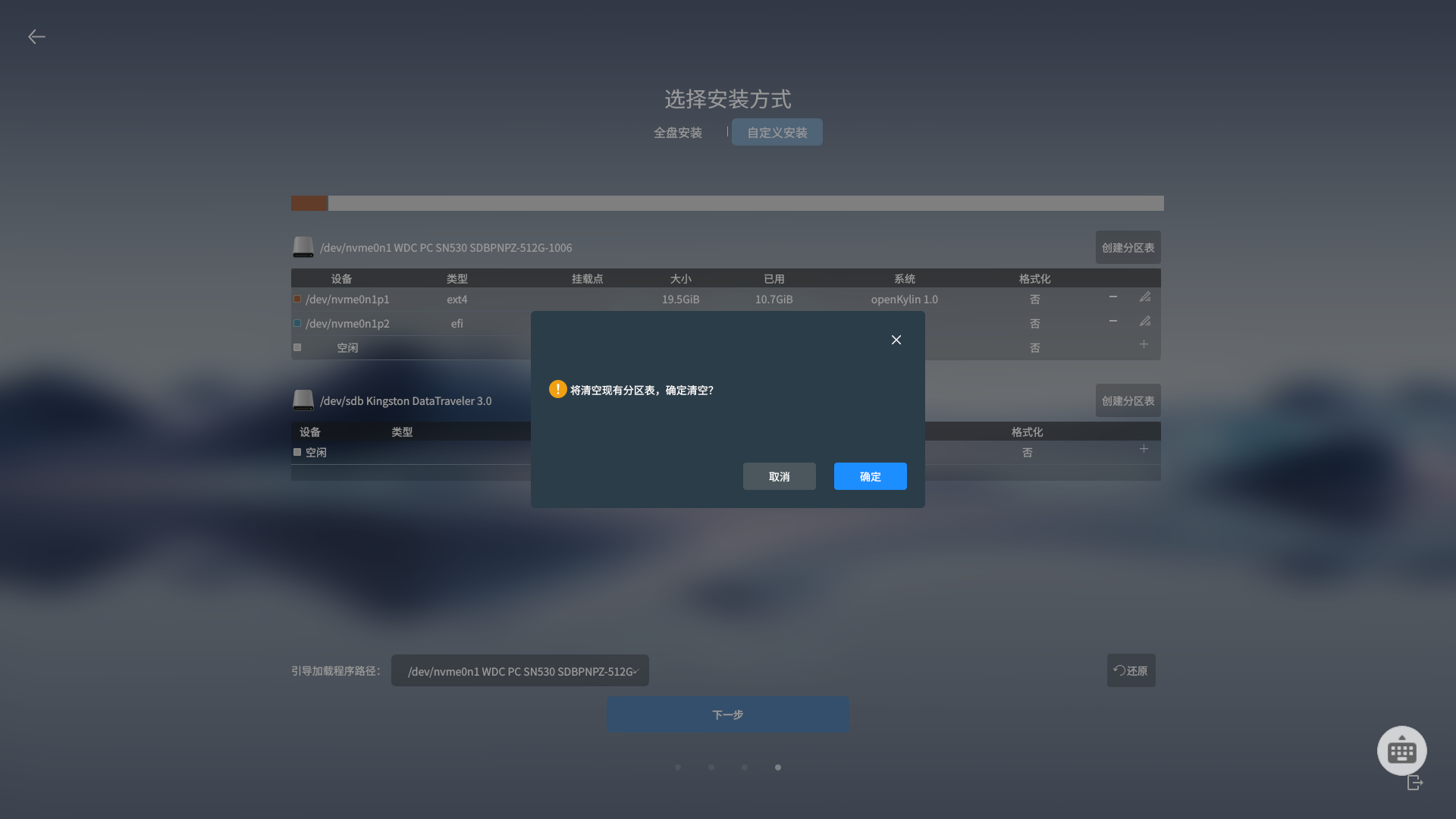The width and height of the screenshot is (1456, 819).
Task: Open the edit pencil for /dev/nvme0n1p1
Action: click(x=1145, y=297)
